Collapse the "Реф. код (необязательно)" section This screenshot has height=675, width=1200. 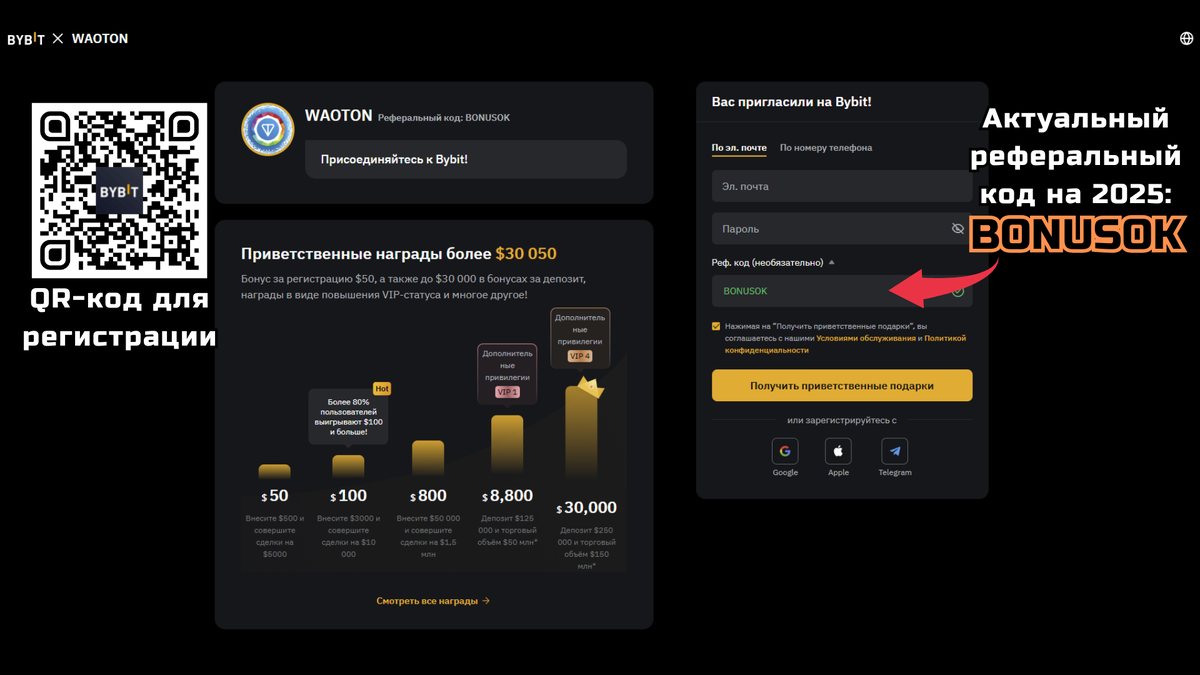tap(831, 262)
